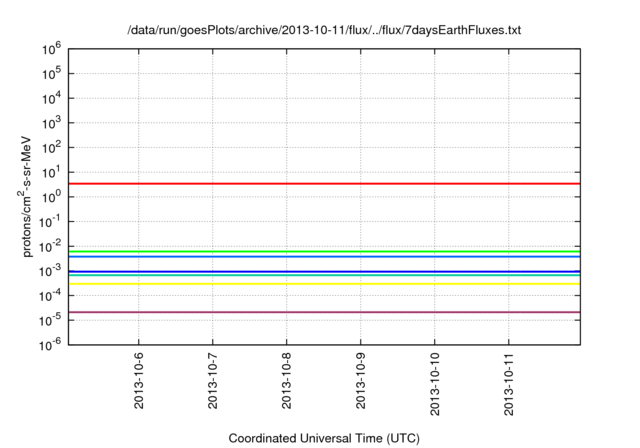
Task: Select the 2013-10-7 date tick label
Action: point(213,381)
